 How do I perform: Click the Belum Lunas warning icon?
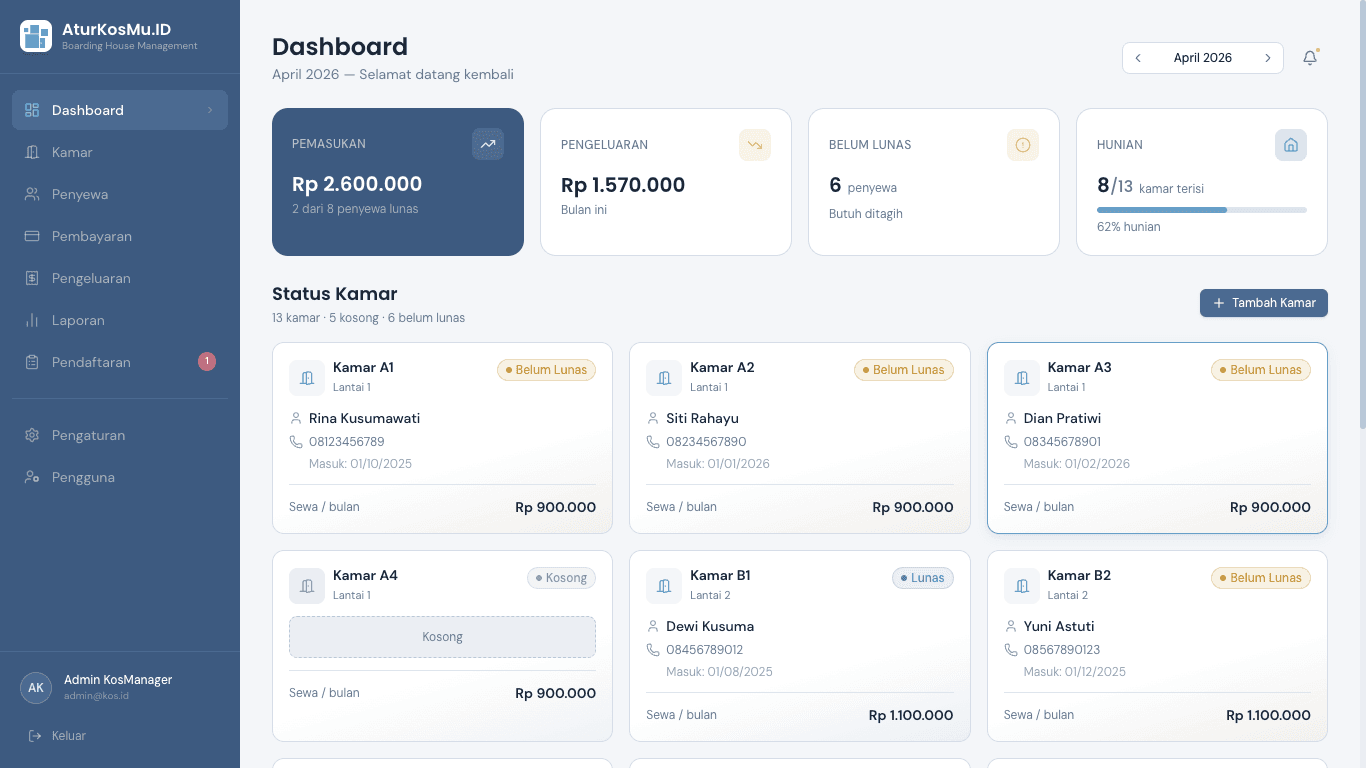pos(1023,145)
